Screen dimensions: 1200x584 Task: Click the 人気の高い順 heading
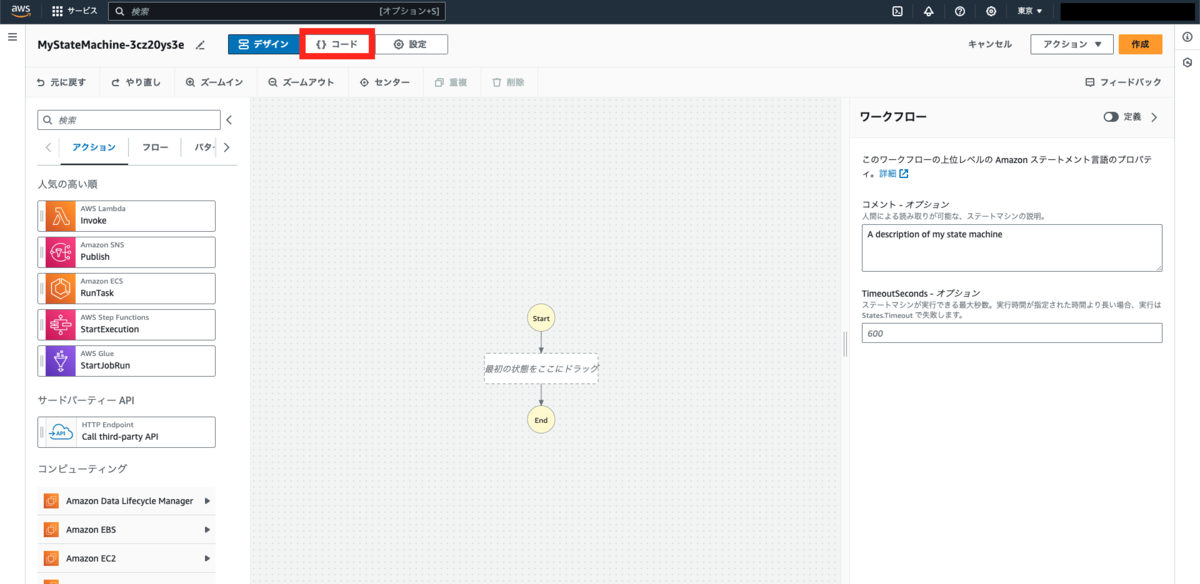tap(67, 184)
